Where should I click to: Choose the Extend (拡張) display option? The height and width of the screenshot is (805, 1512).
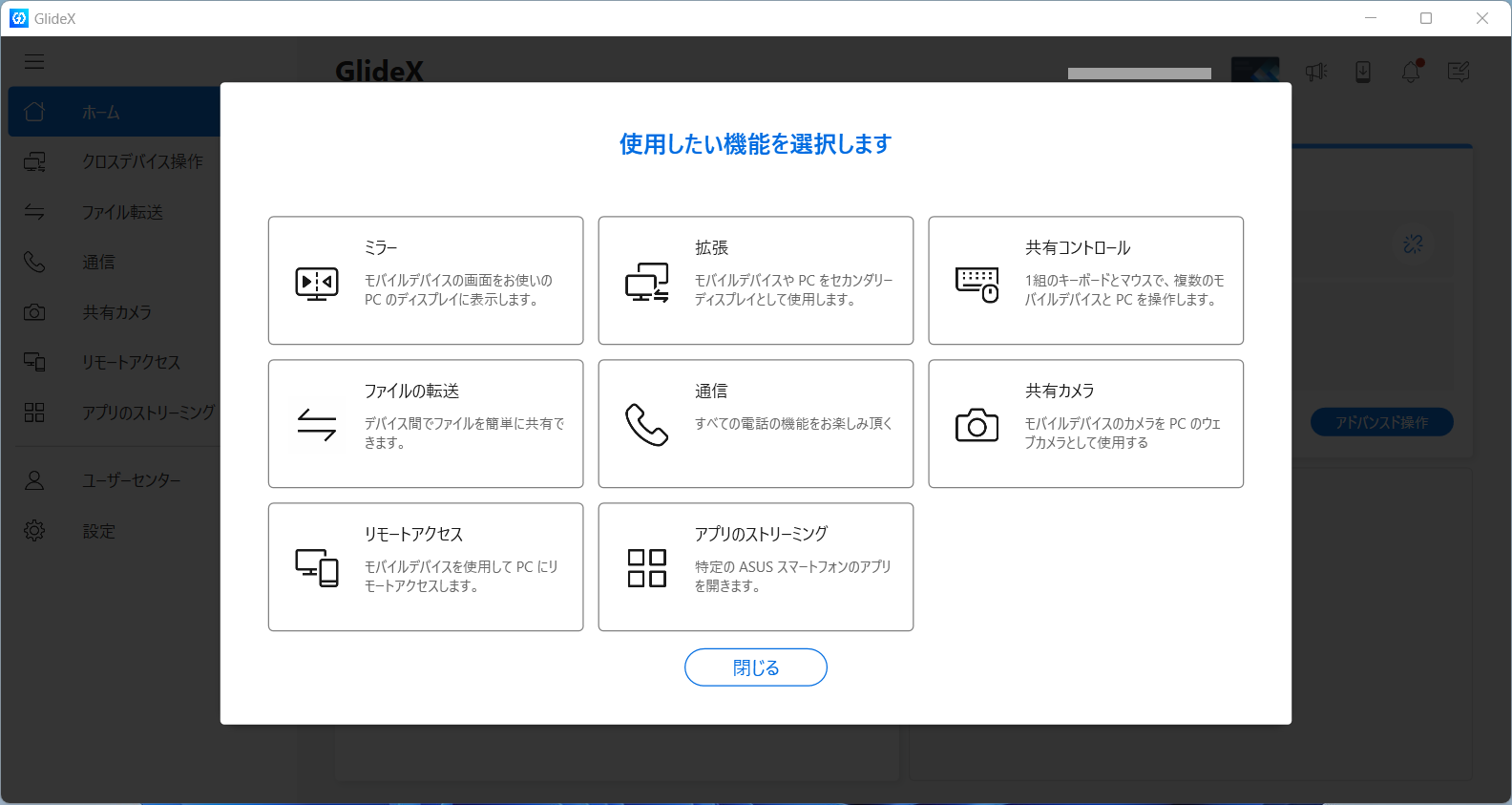[x=755, y=280]
